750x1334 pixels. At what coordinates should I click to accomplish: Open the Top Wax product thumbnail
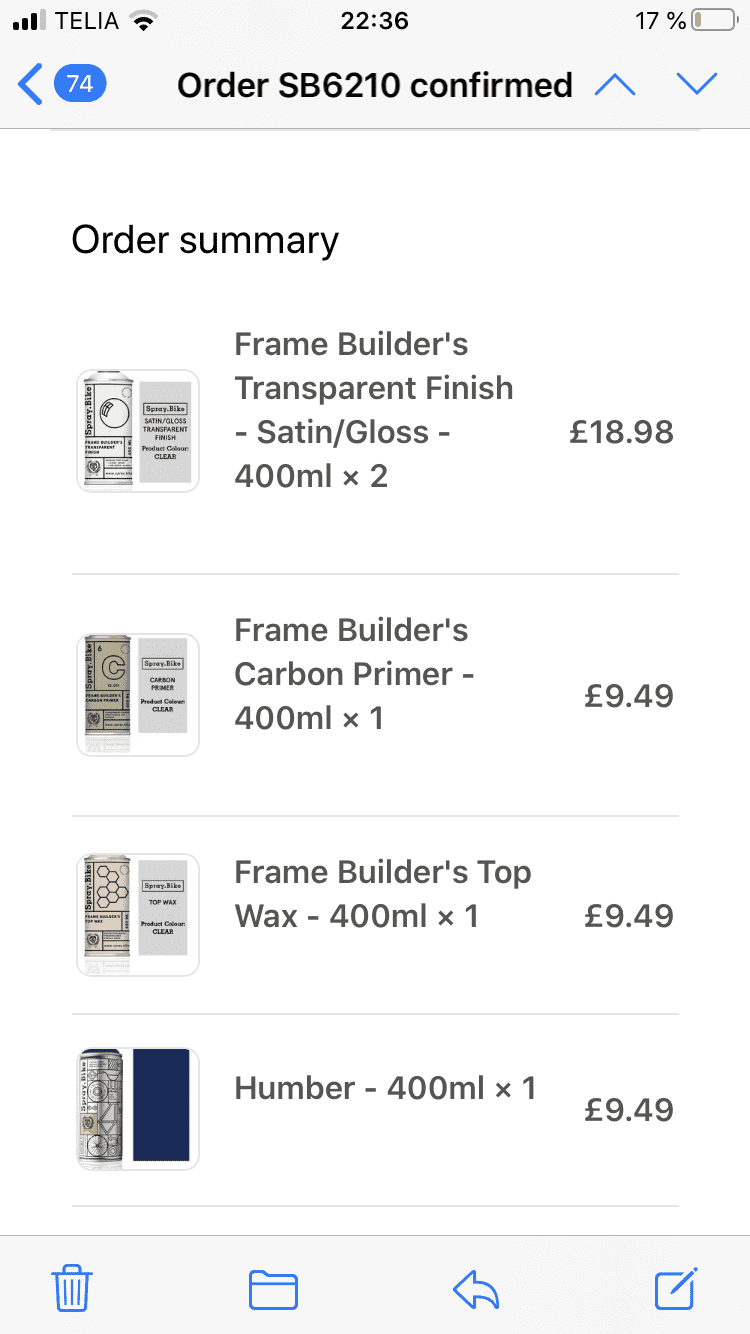(138, 915)
